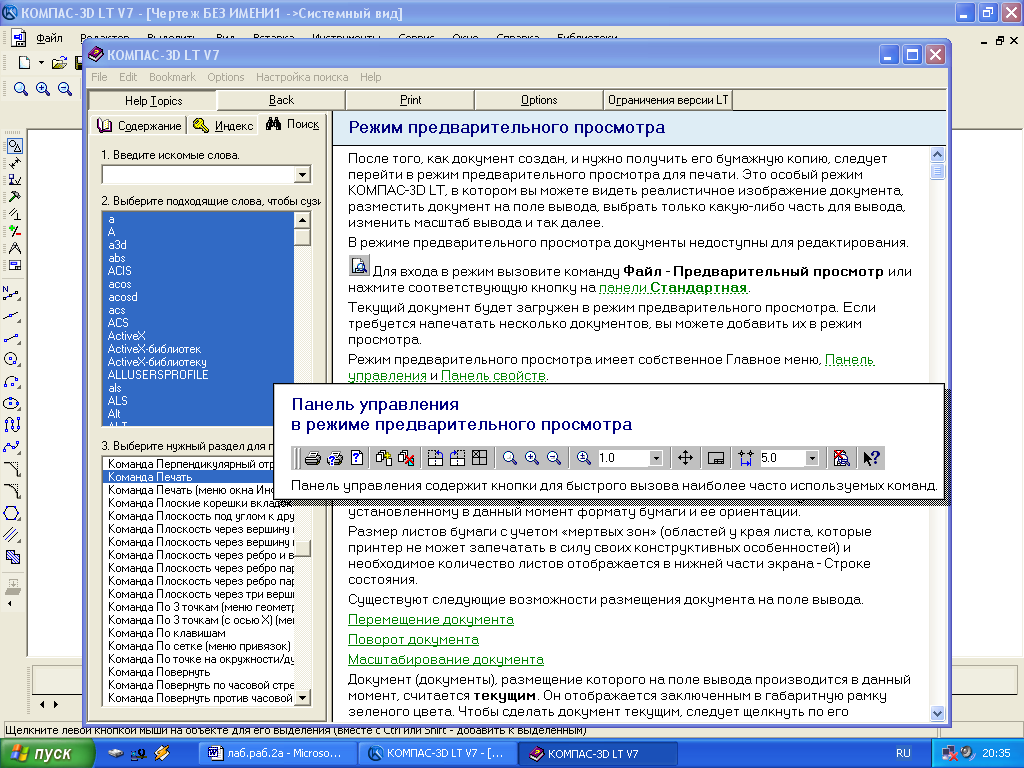1024x768 pixels.
Task: Open the Файл menu in main window
Action: pyautogui.click(x=49, y=38)
